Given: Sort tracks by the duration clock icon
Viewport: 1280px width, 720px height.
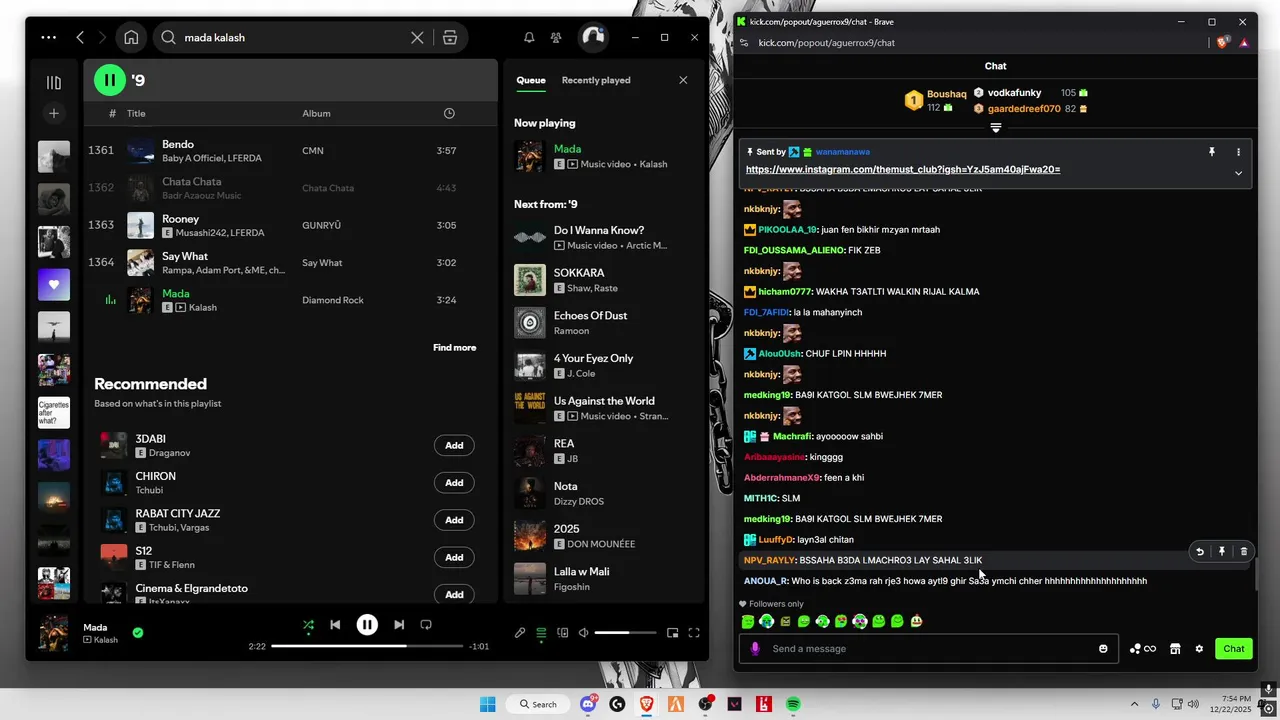Looking at the screenshot, I should [449, 113].
